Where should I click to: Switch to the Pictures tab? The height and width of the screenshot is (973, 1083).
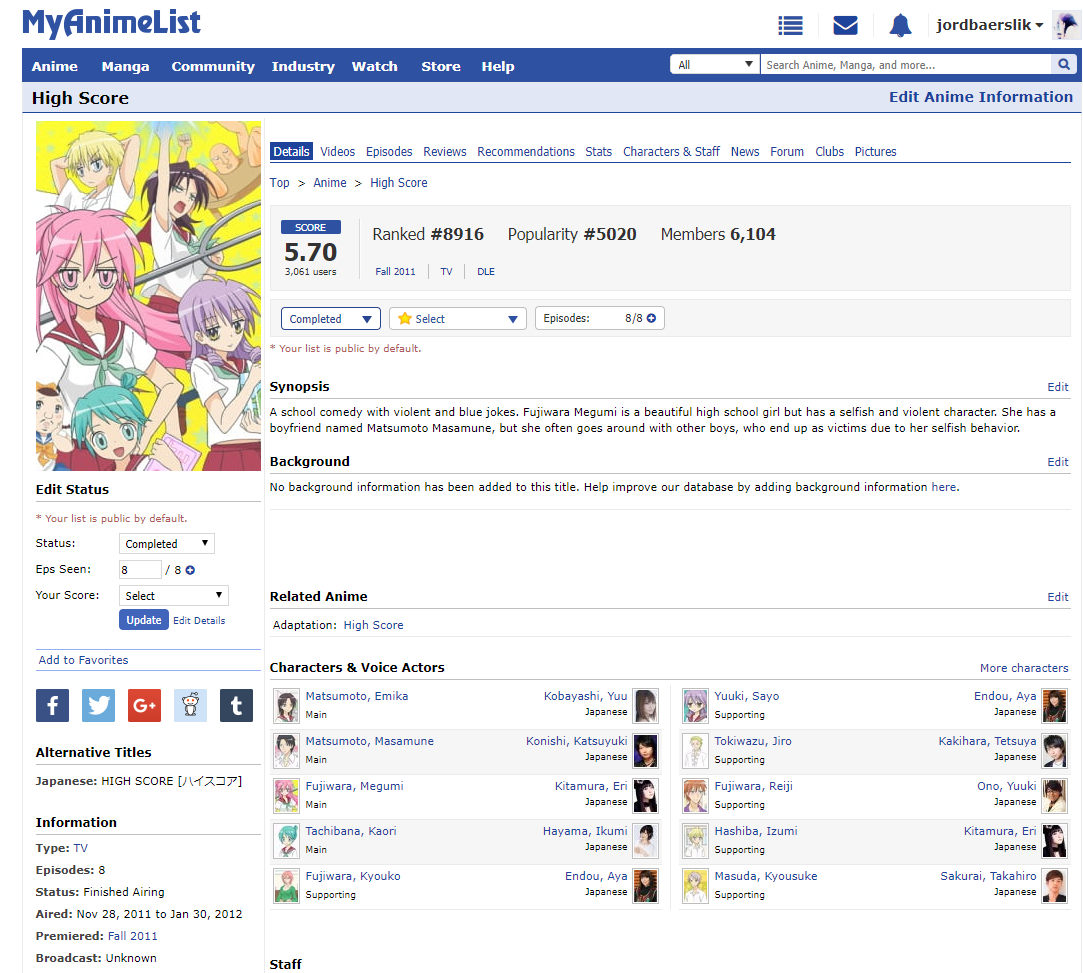875,151
